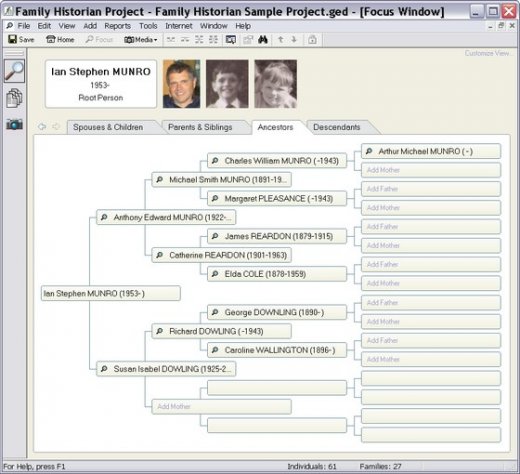Switch to the Parents & Siblings tab
The height and width of the screenshot is (474, 520).
(200, 127)
